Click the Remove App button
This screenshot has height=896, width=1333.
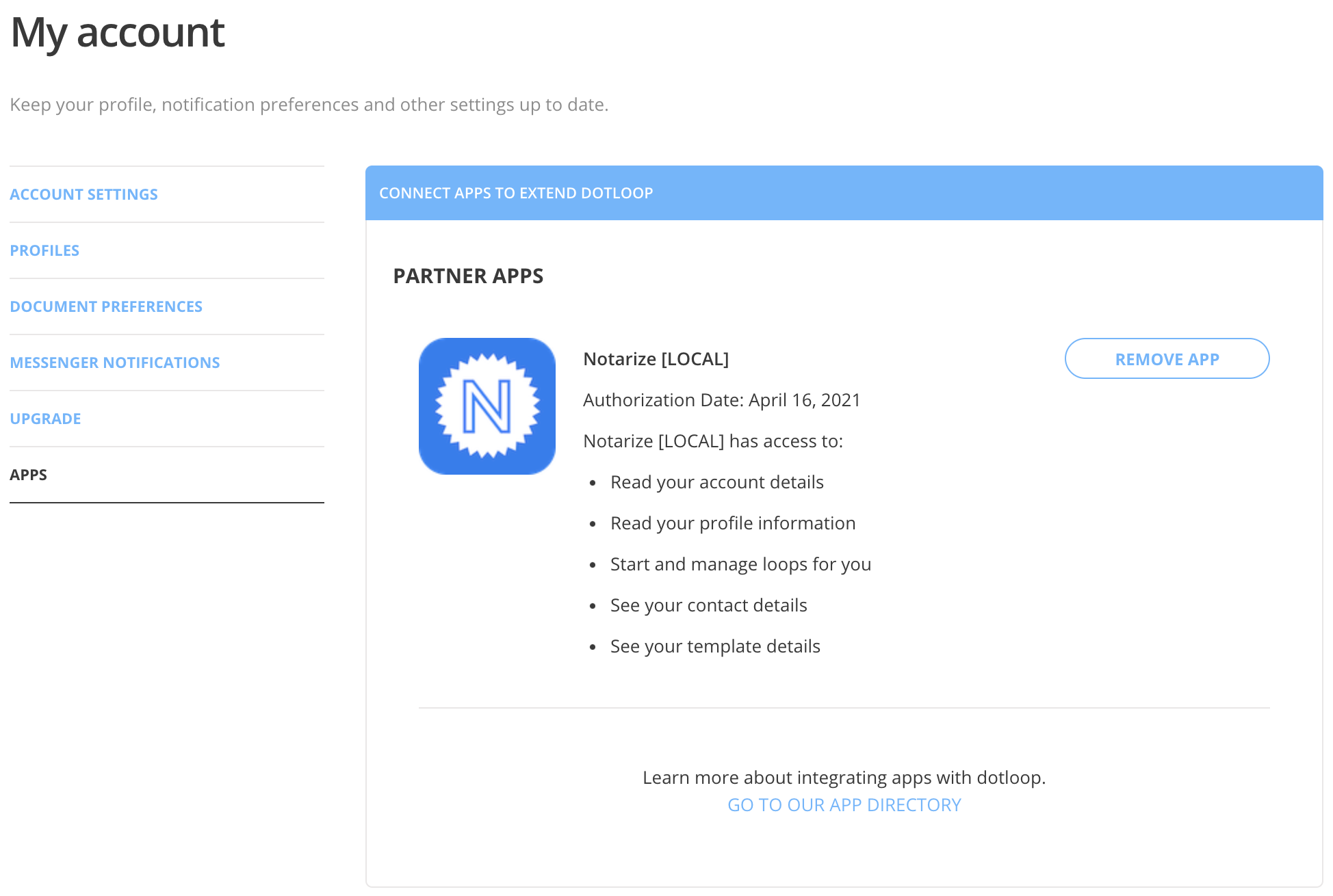pos(1167,358)
